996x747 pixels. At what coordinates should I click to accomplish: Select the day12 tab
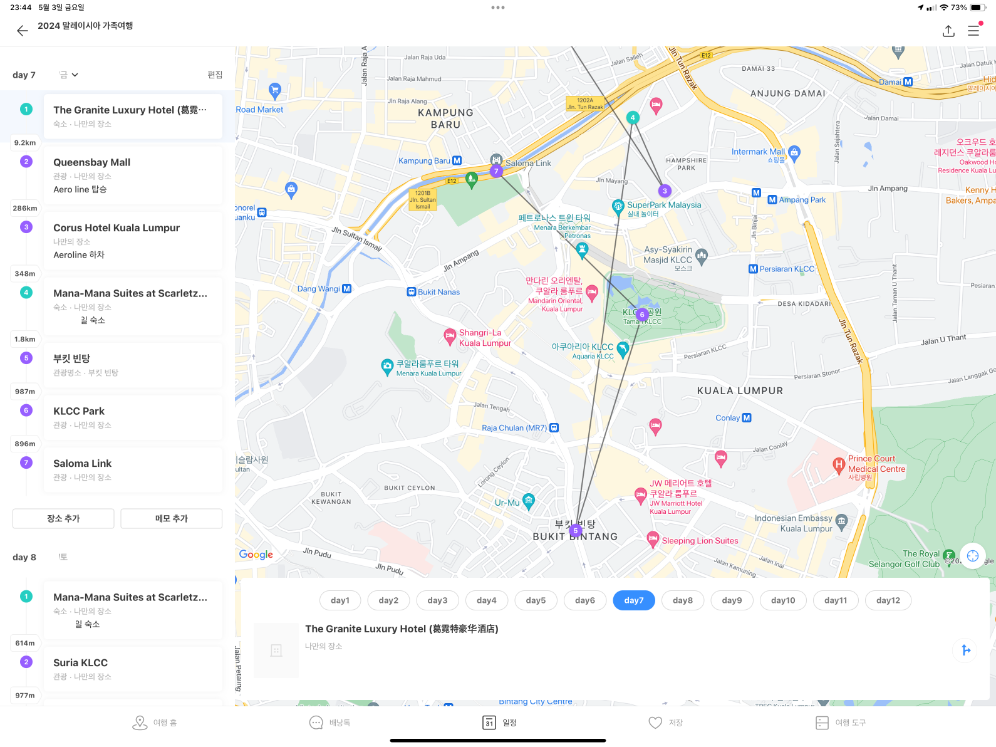(888, 600)
